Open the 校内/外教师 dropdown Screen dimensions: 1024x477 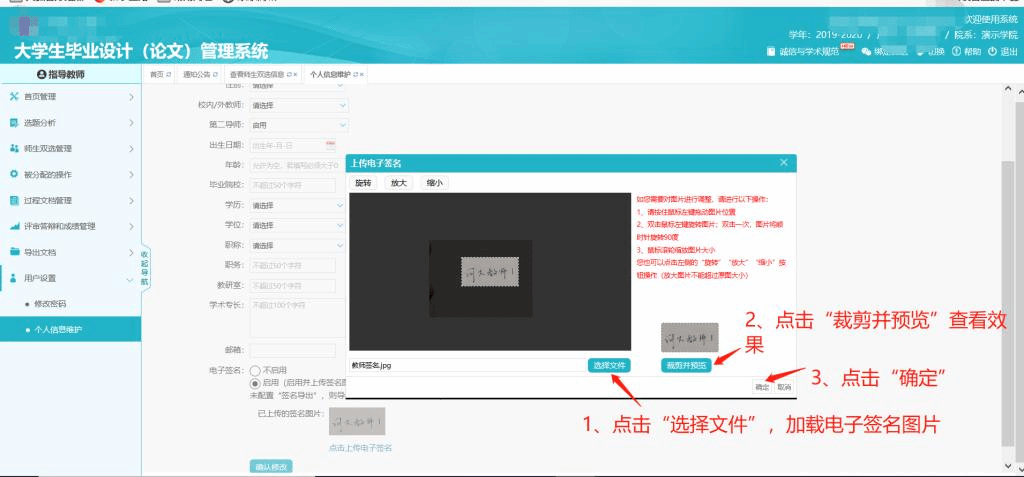(x=298, y=104)
